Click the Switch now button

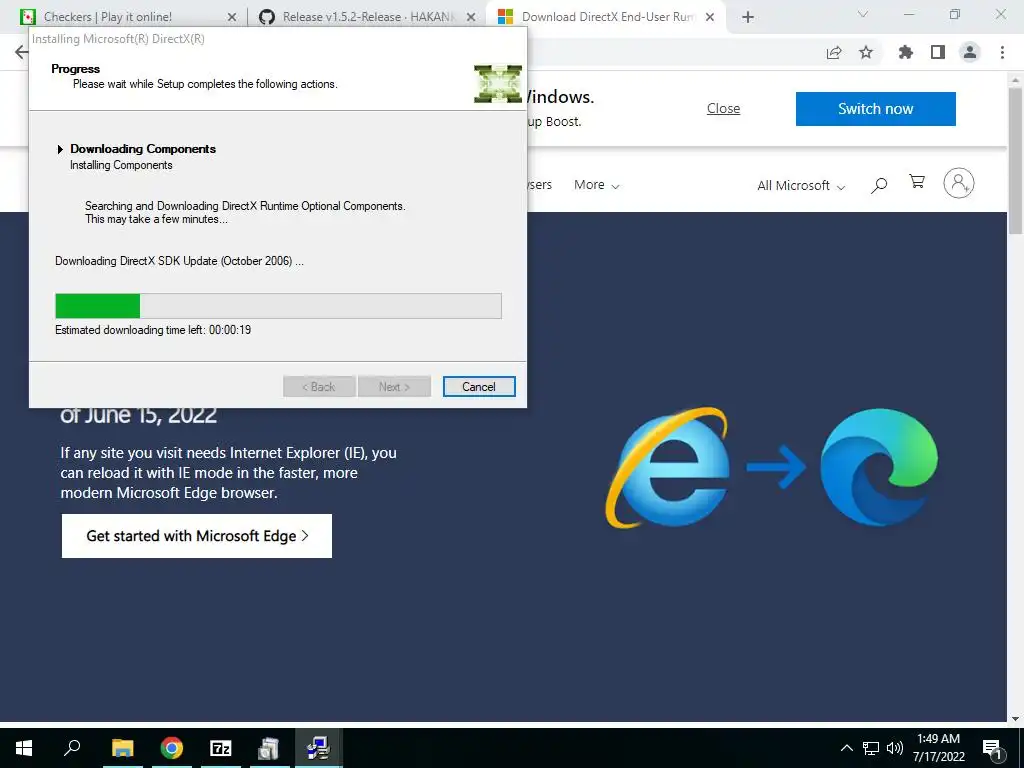[x=876, y=108]
